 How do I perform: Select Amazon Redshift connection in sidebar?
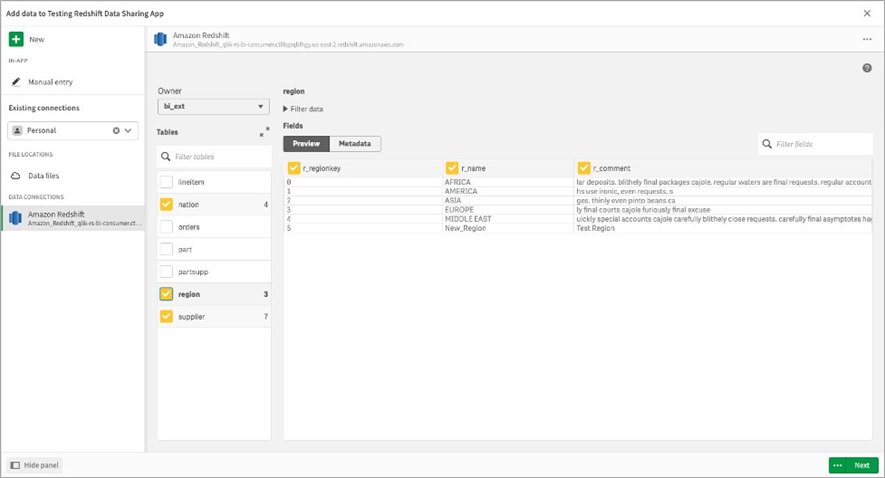[x=73, y=218]
